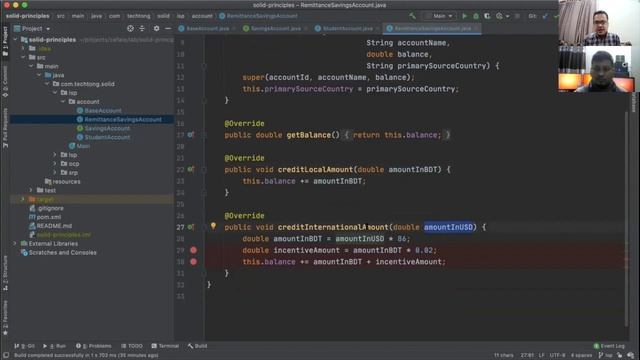Click override gutter icon next to getBalance
The width and height of the screenshot is (640, 360).
[191, 135]
